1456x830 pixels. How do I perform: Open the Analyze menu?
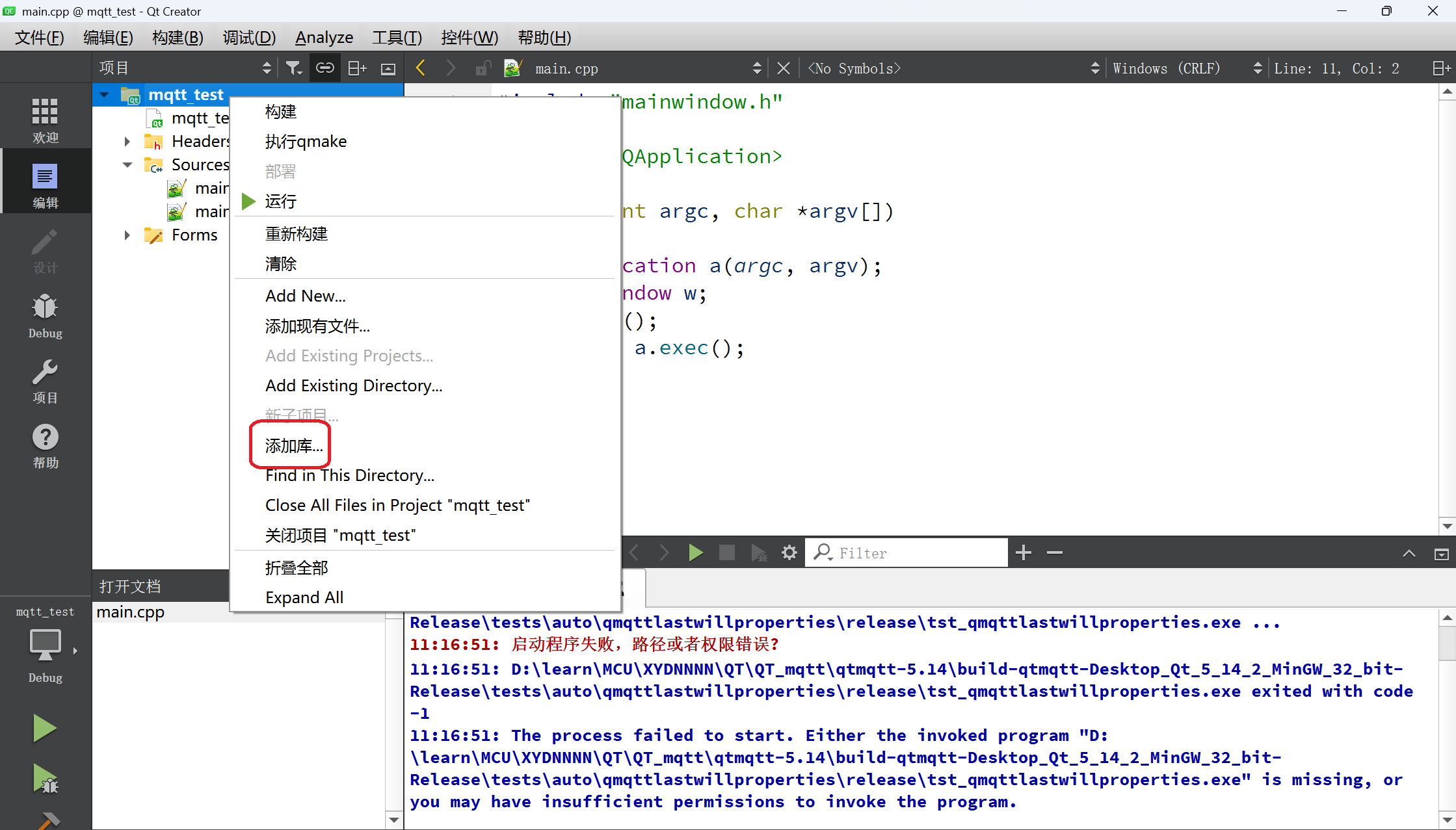pos(324,38)
